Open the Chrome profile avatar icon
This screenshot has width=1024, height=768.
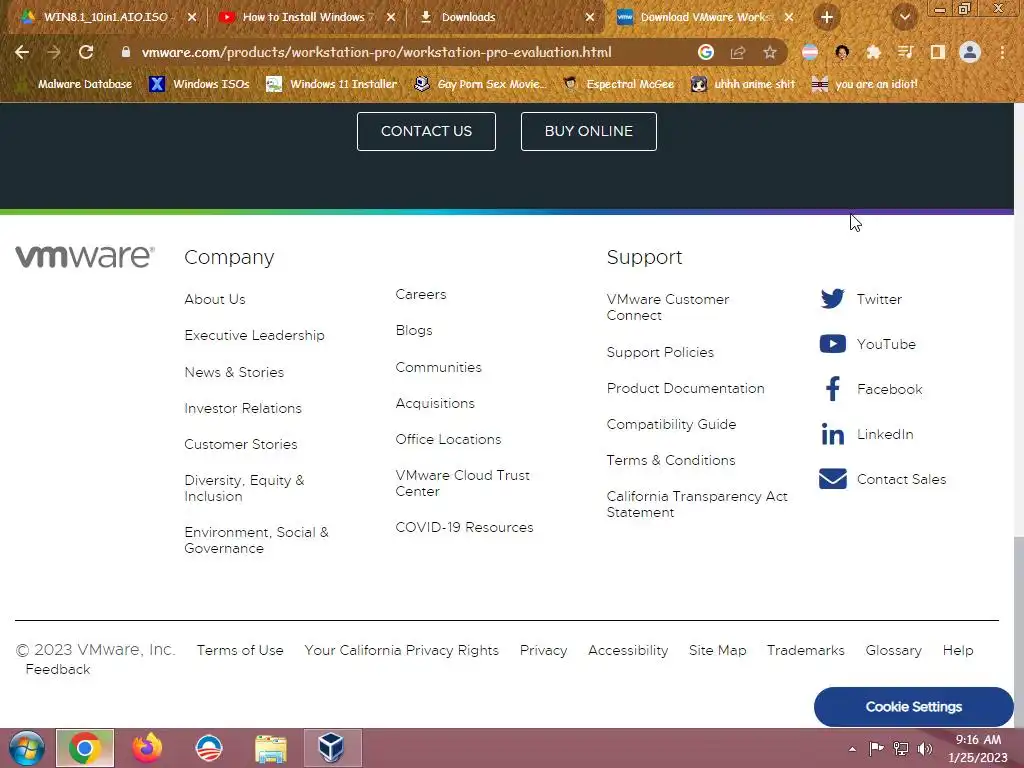point(970,52)
